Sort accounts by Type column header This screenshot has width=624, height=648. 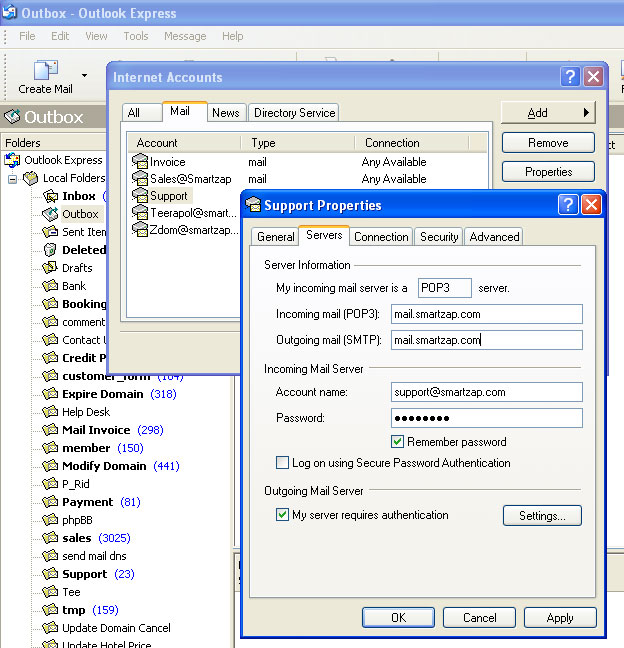click(x=298, y=143)
